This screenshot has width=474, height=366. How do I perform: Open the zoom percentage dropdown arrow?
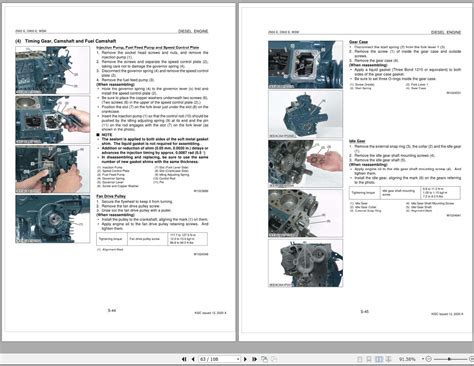pyautogui.click(x=423, y=359)
